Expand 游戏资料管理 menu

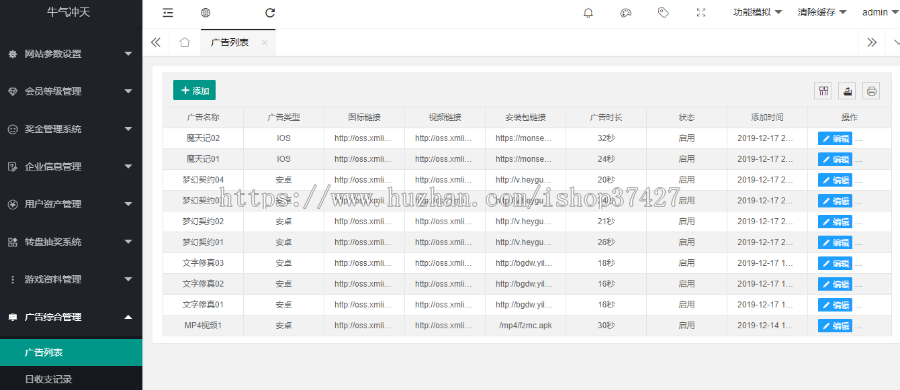point(71,279)
